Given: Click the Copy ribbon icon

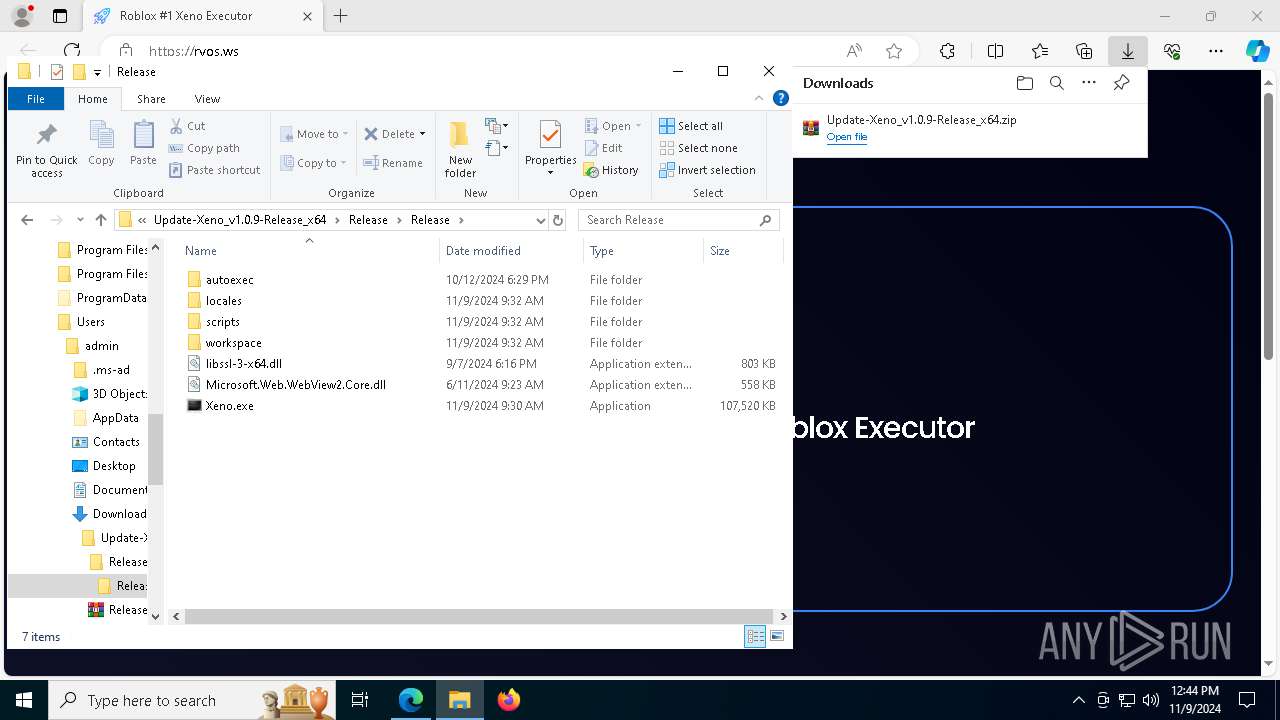Looking at the screenshot, I should click(x=101, y=134).
